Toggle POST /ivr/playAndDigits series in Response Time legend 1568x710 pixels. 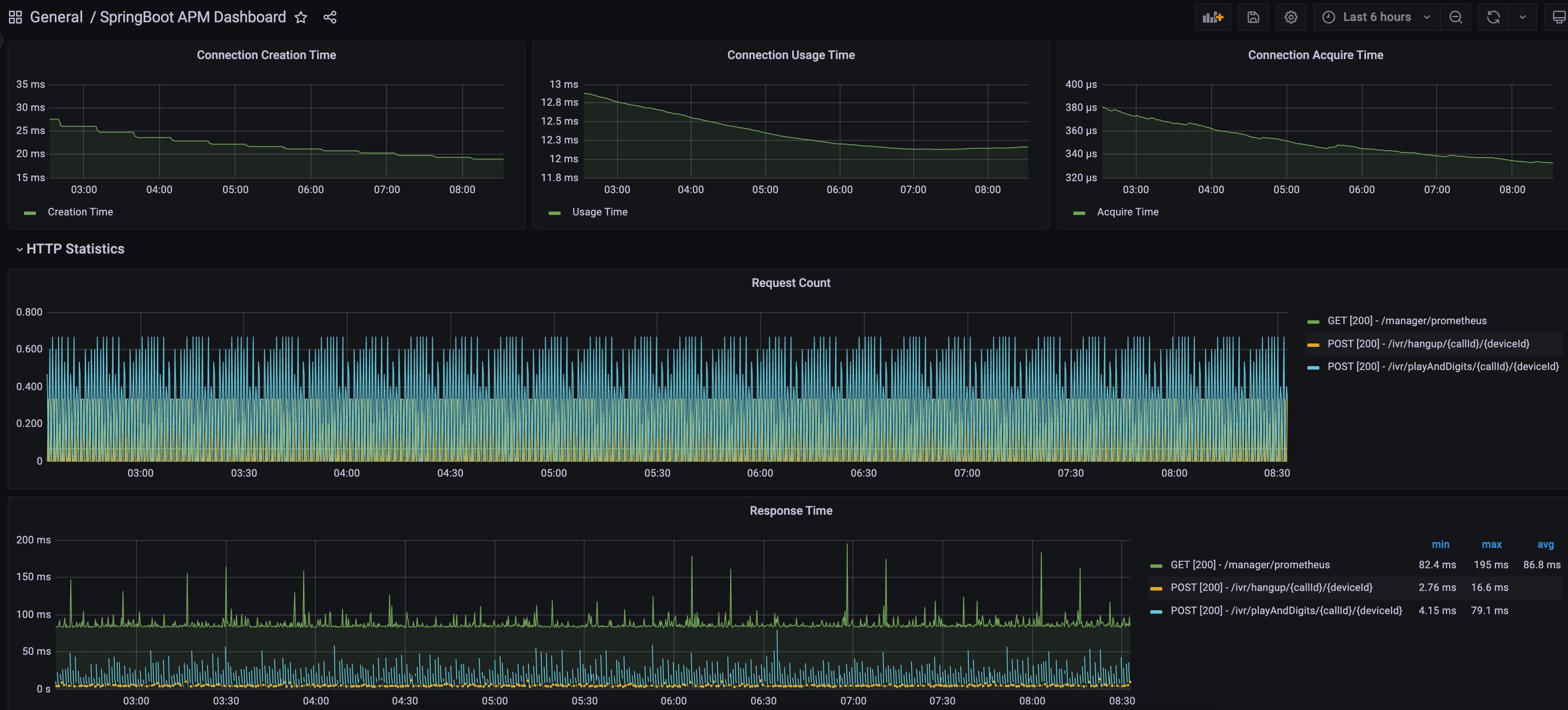(1286, 611)
